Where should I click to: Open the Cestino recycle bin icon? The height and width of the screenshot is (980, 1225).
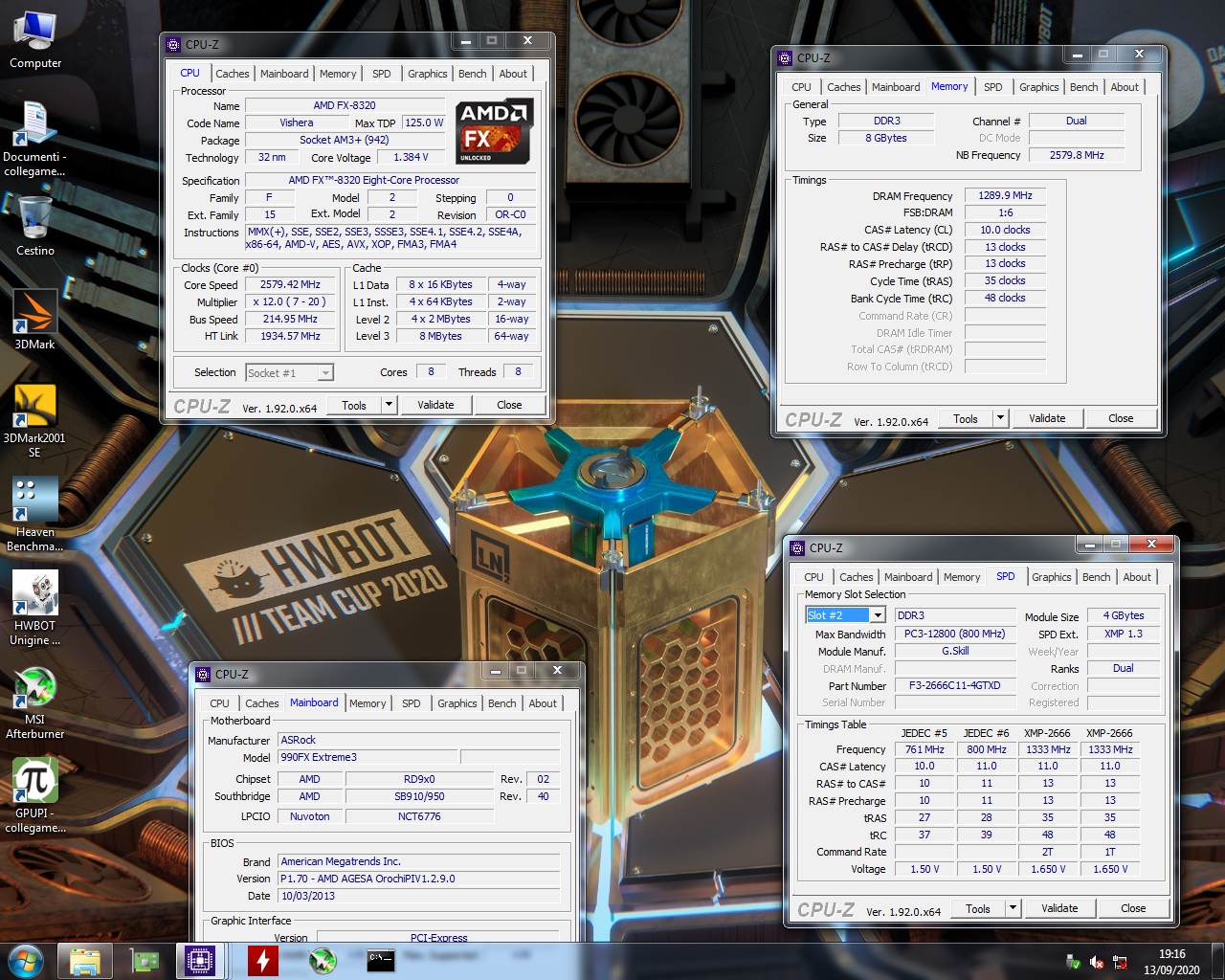point(34,226)
